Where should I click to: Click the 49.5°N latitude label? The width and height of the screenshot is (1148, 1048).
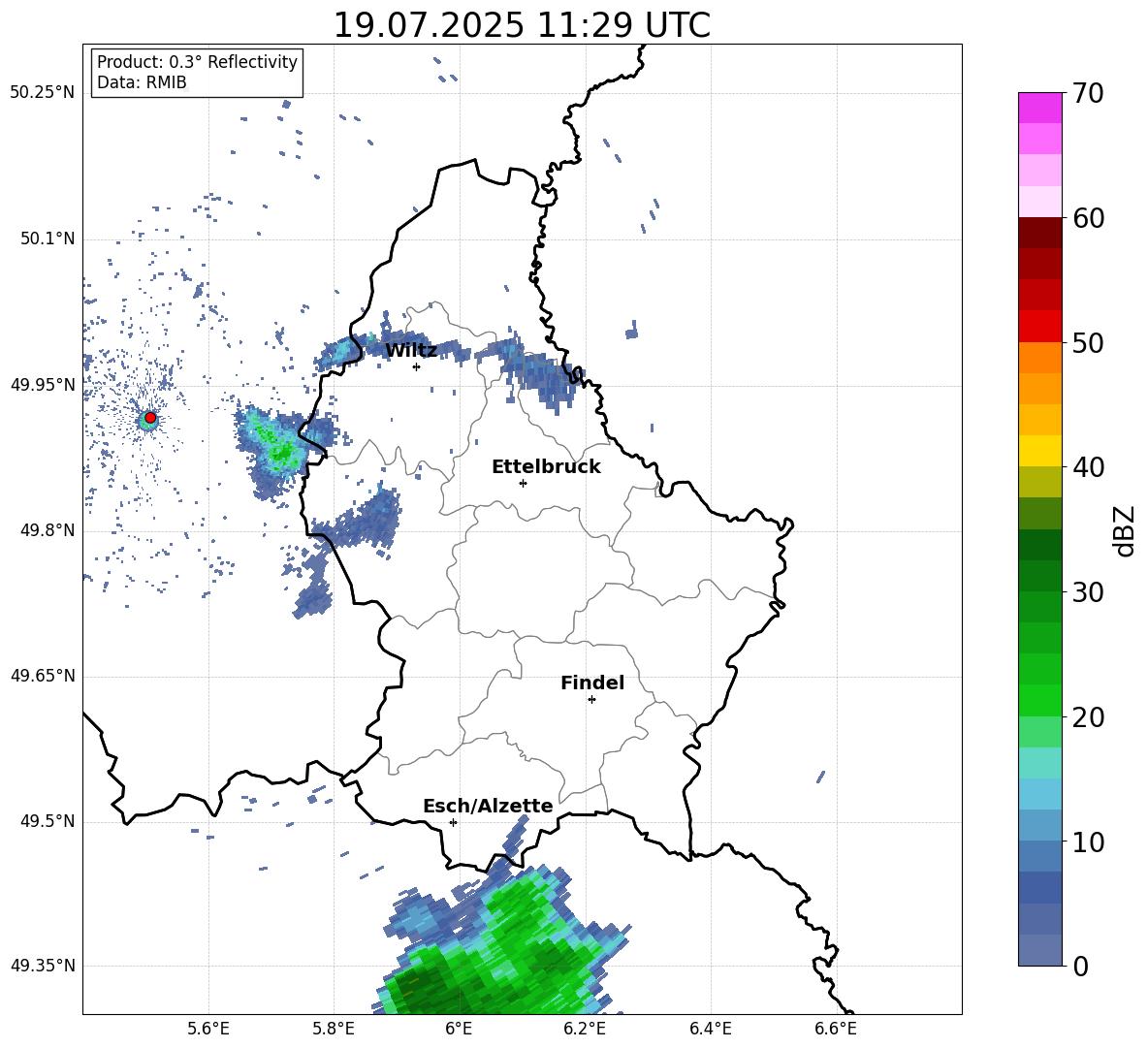(x=48, y=821)
